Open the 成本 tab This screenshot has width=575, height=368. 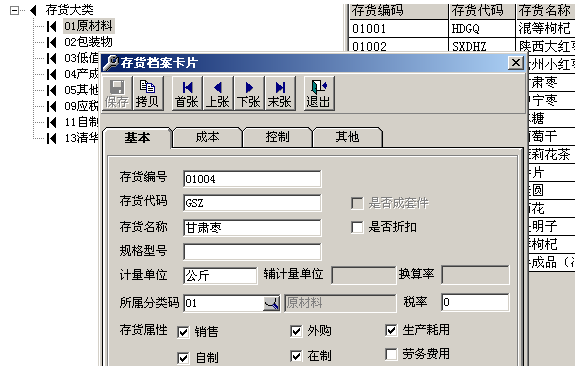point(208,137)
